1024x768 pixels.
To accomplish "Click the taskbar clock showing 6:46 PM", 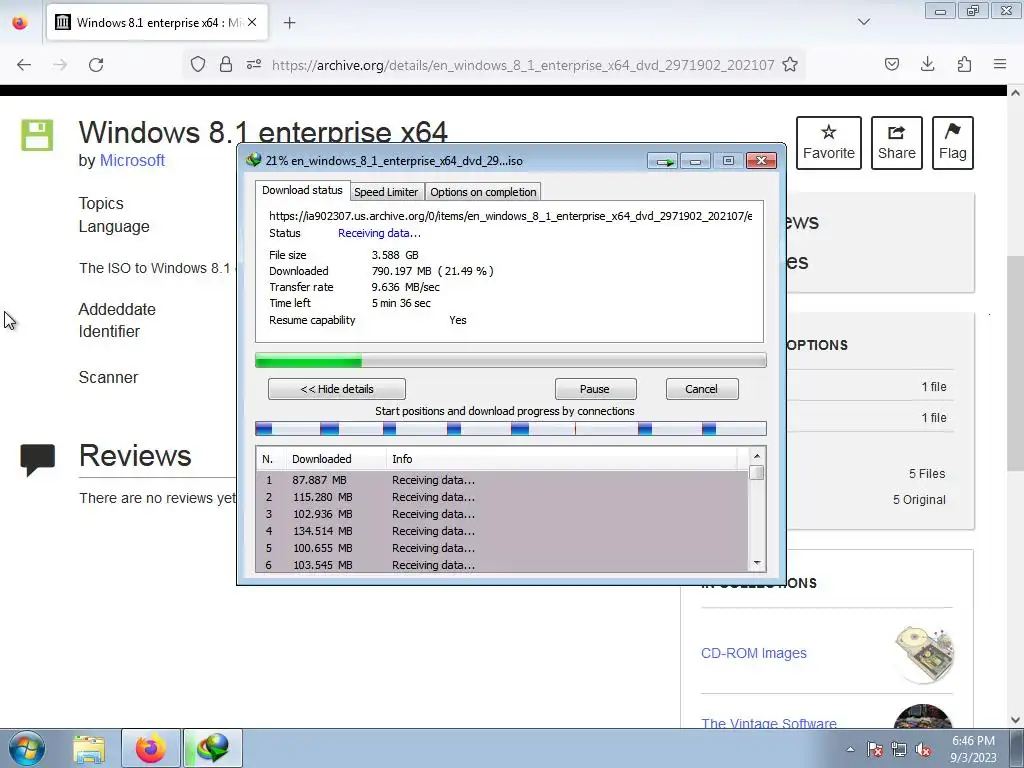I will [973, 749].
